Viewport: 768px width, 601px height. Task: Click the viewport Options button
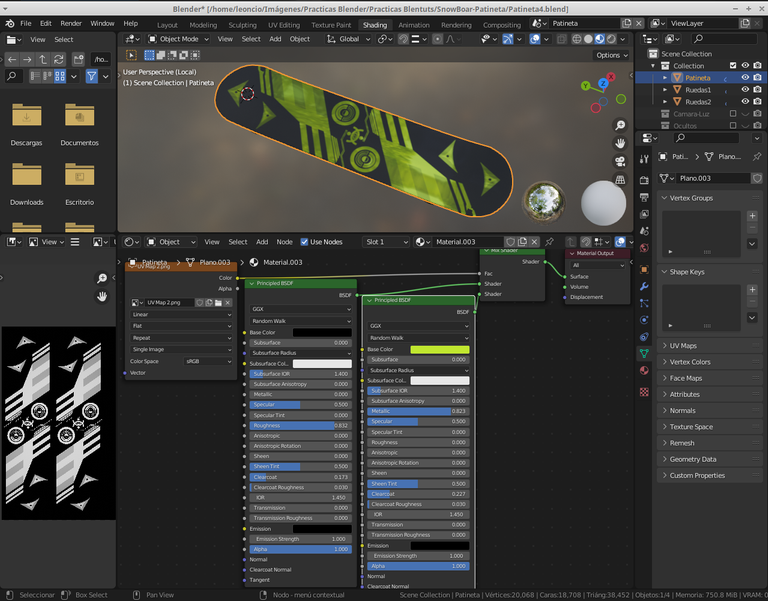tap(609, 55)
